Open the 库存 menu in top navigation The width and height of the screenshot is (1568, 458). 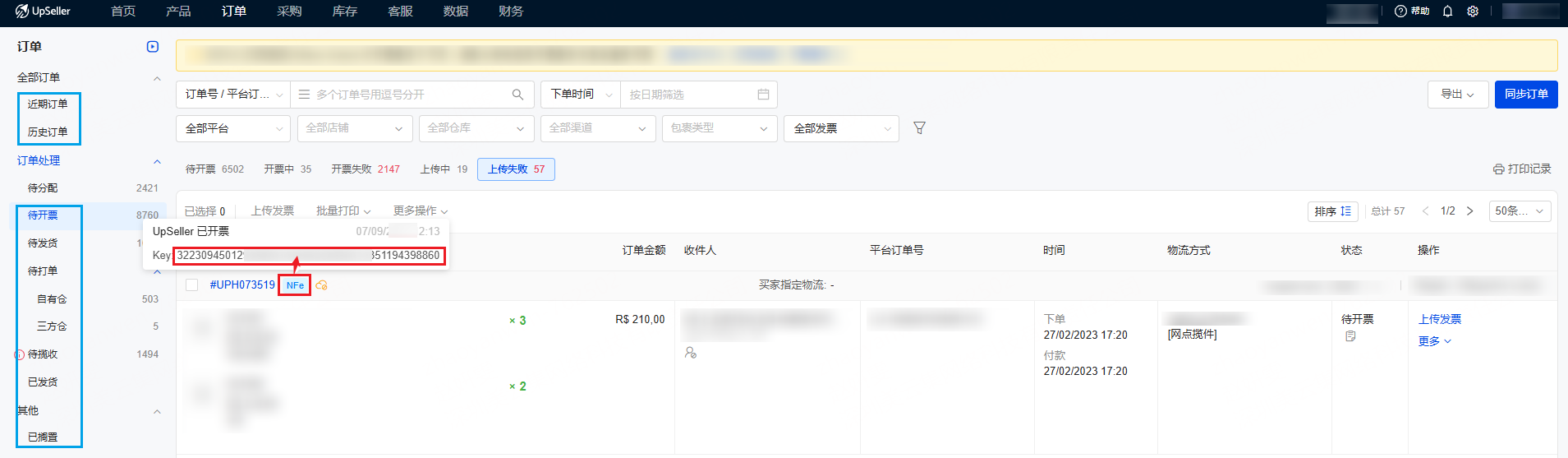(x=344, y=12)
